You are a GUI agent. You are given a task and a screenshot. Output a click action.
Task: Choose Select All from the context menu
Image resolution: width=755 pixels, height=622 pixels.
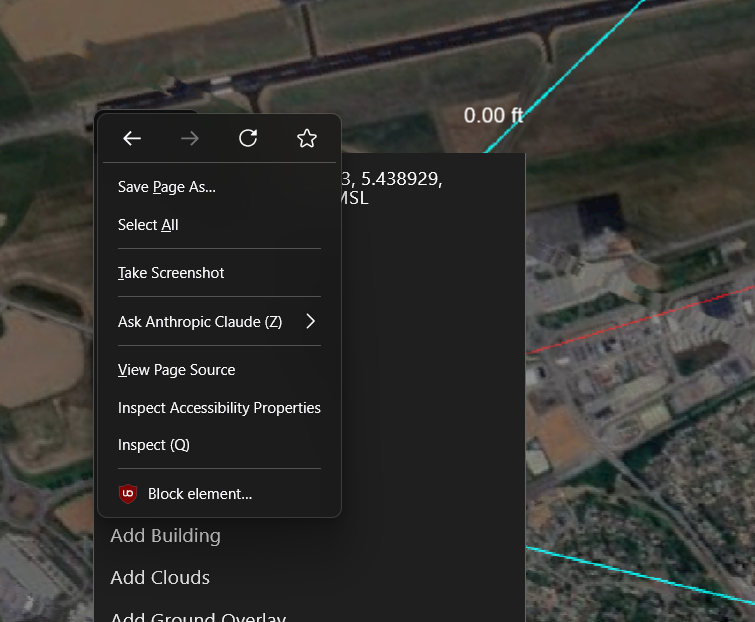[x=148, y=225]
